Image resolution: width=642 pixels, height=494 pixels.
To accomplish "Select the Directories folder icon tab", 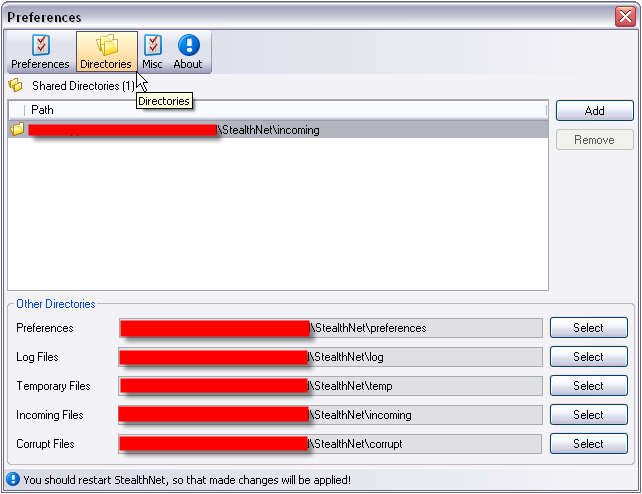I will [x=107, y=45].
